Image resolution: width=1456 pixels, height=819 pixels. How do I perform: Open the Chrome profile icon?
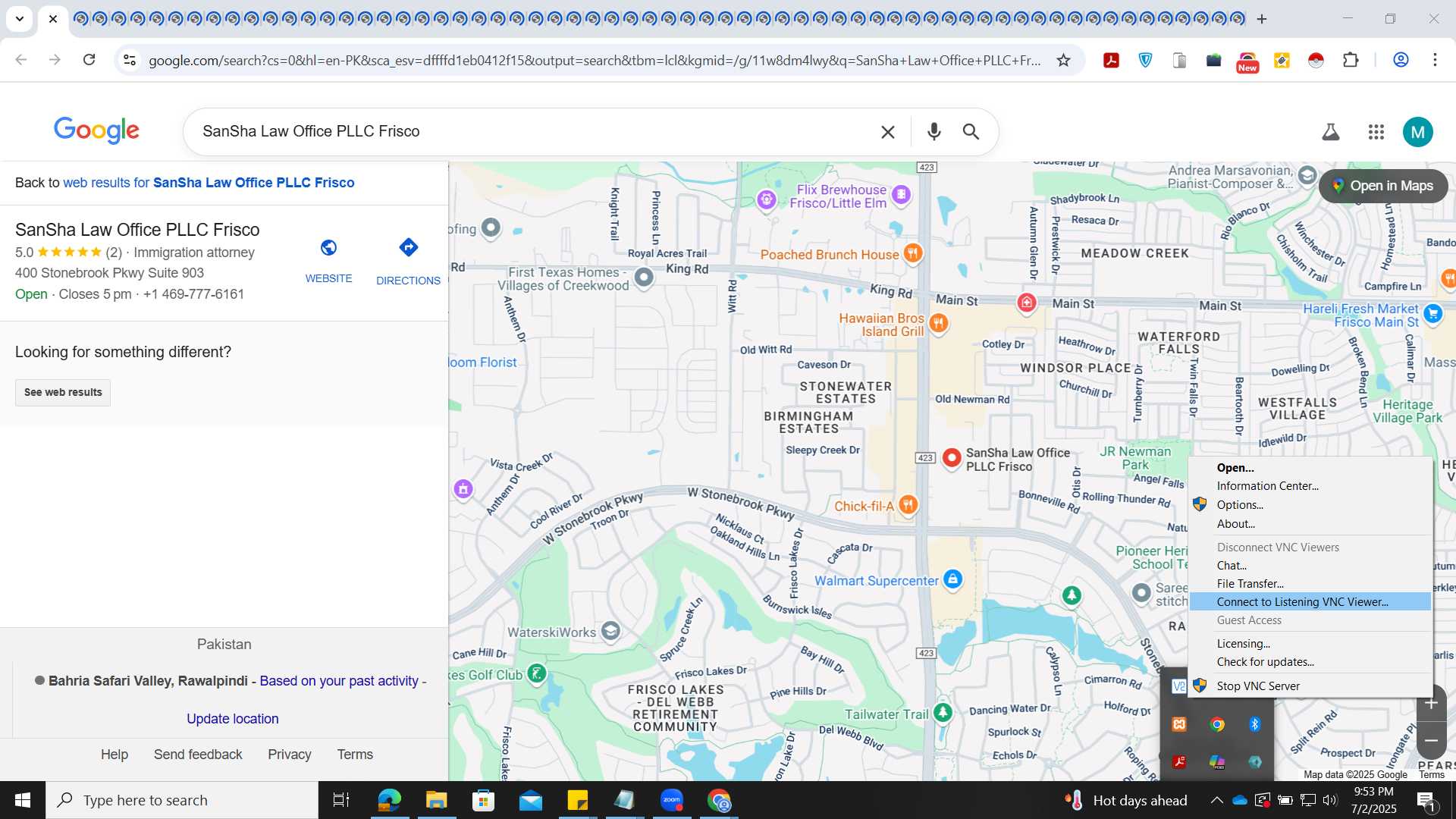point(1401,60)
